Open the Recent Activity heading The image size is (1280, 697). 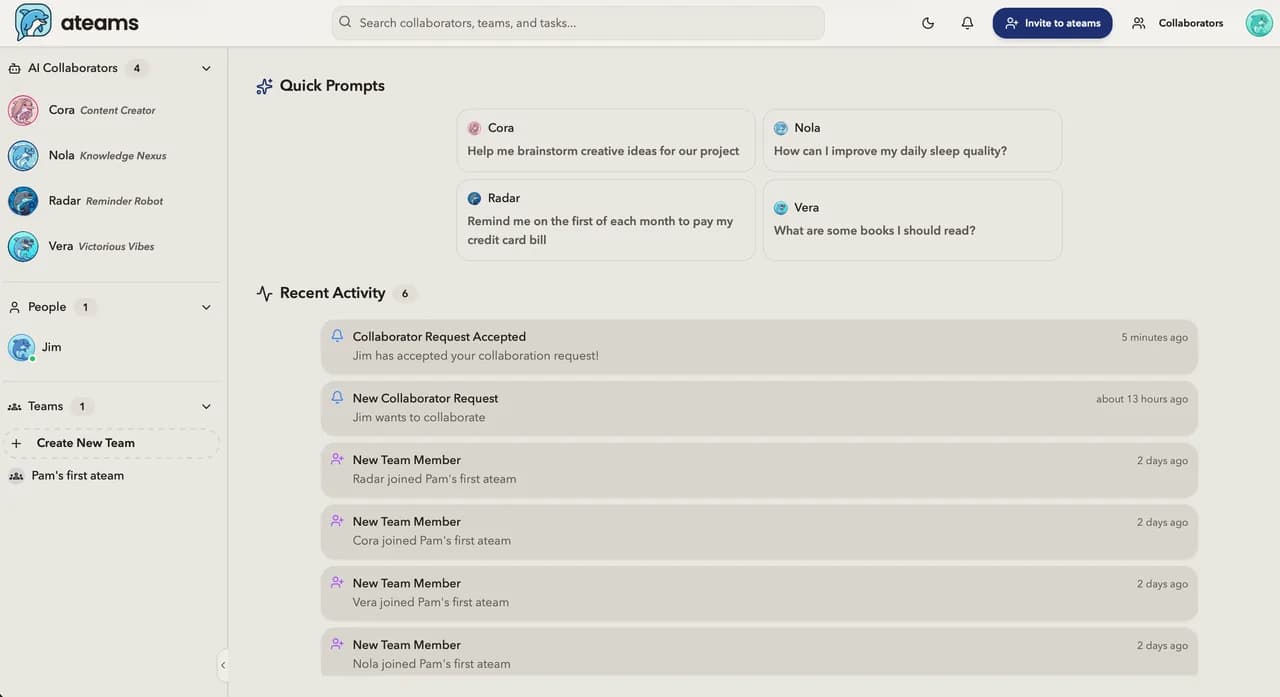pyautogui.click(x=332, y=292)
